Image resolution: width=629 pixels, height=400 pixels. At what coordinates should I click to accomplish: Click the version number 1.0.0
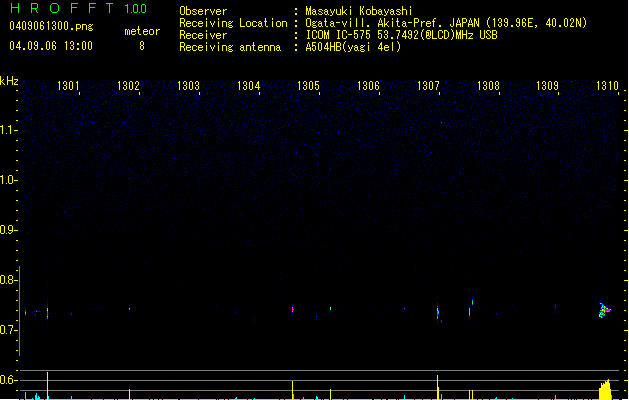click(136, 9)
